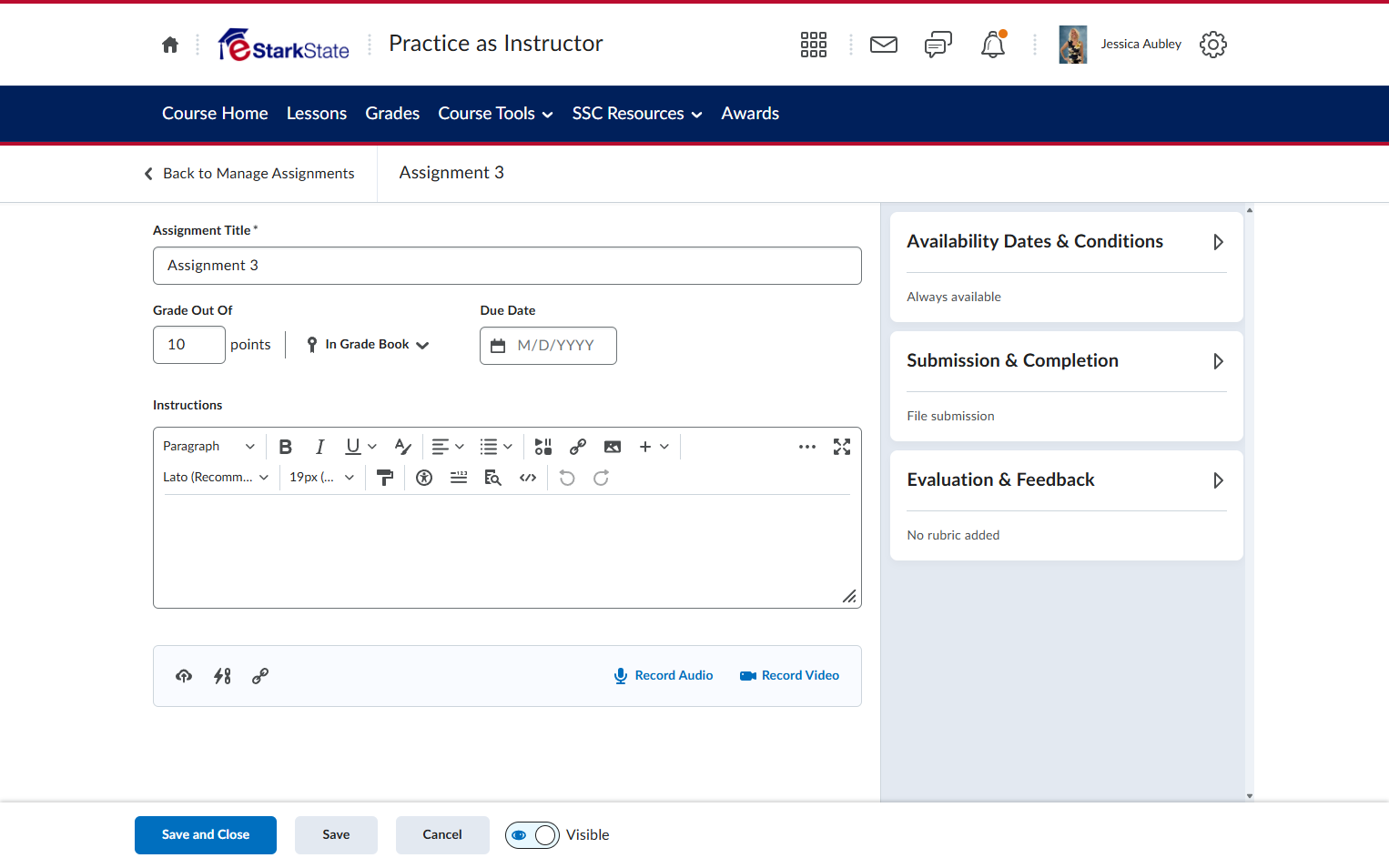Open the HTML source code editor
This screenshot has width=1389, height=868.
[x=528, y=478]
